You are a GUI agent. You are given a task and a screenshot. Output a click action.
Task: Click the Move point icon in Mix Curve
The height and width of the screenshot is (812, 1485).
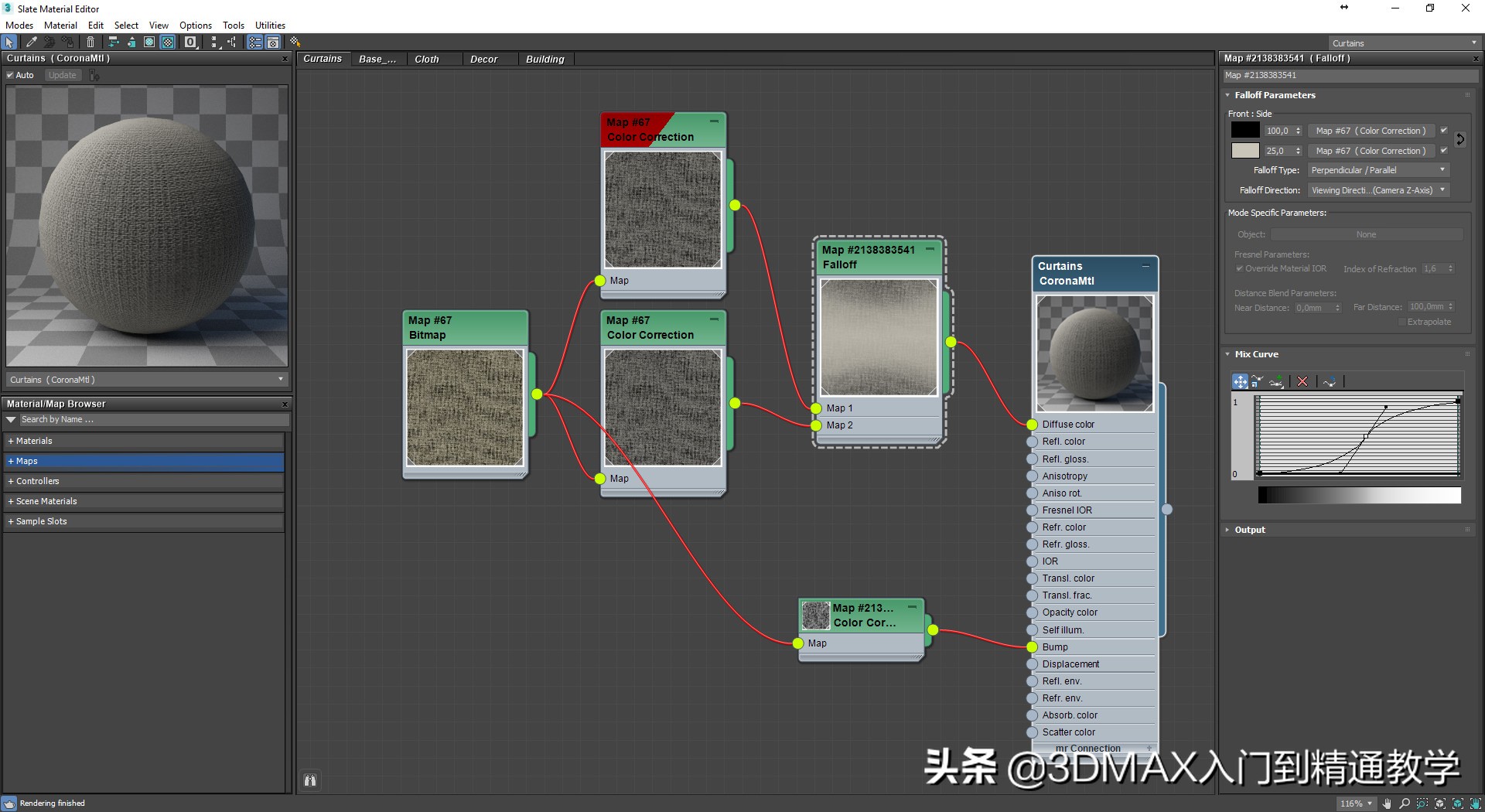[1239, 381]
